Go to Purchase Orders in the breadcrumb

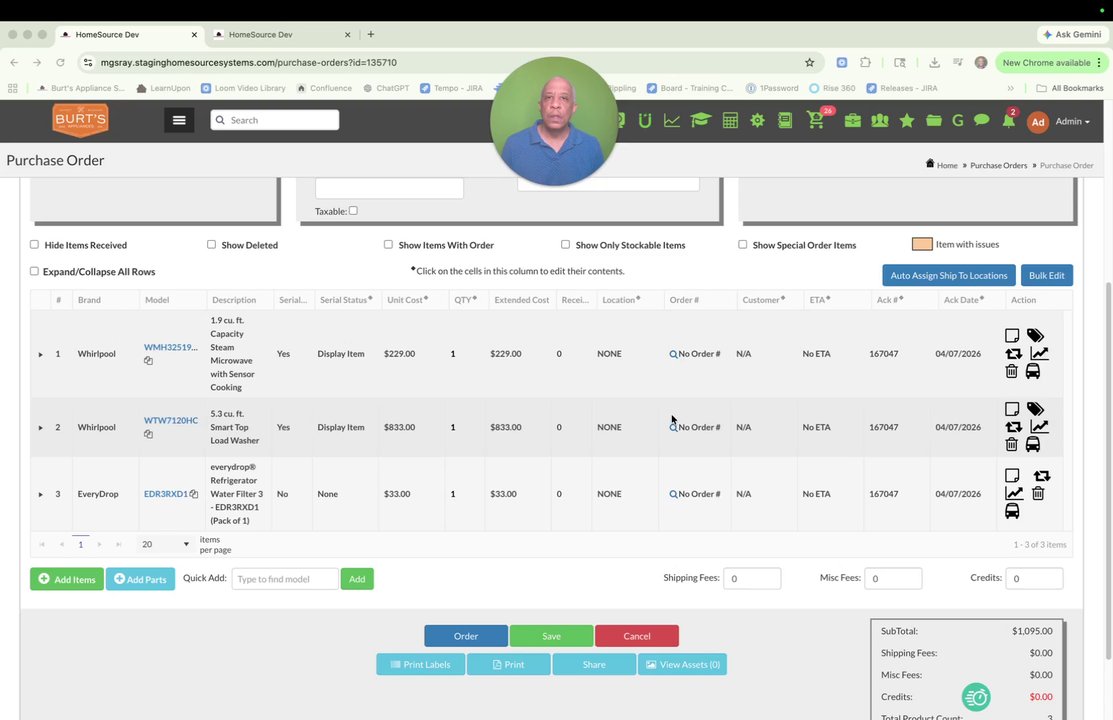998,165
